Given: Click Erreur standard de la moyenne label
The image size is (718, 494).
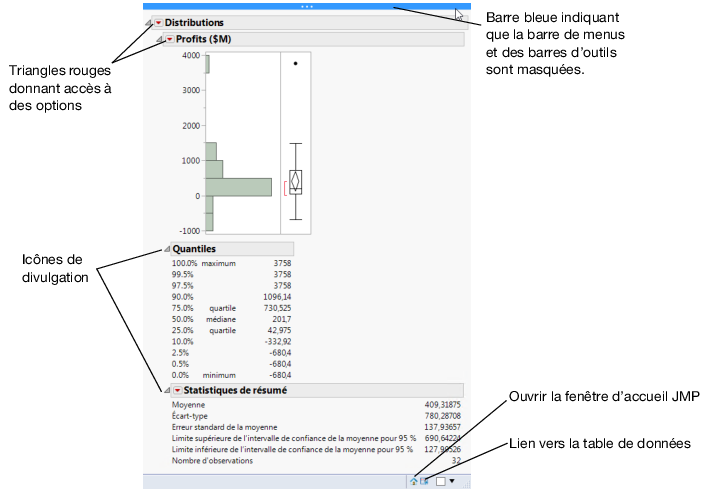Looking at the screenshot, I should (x=224, y=427).
